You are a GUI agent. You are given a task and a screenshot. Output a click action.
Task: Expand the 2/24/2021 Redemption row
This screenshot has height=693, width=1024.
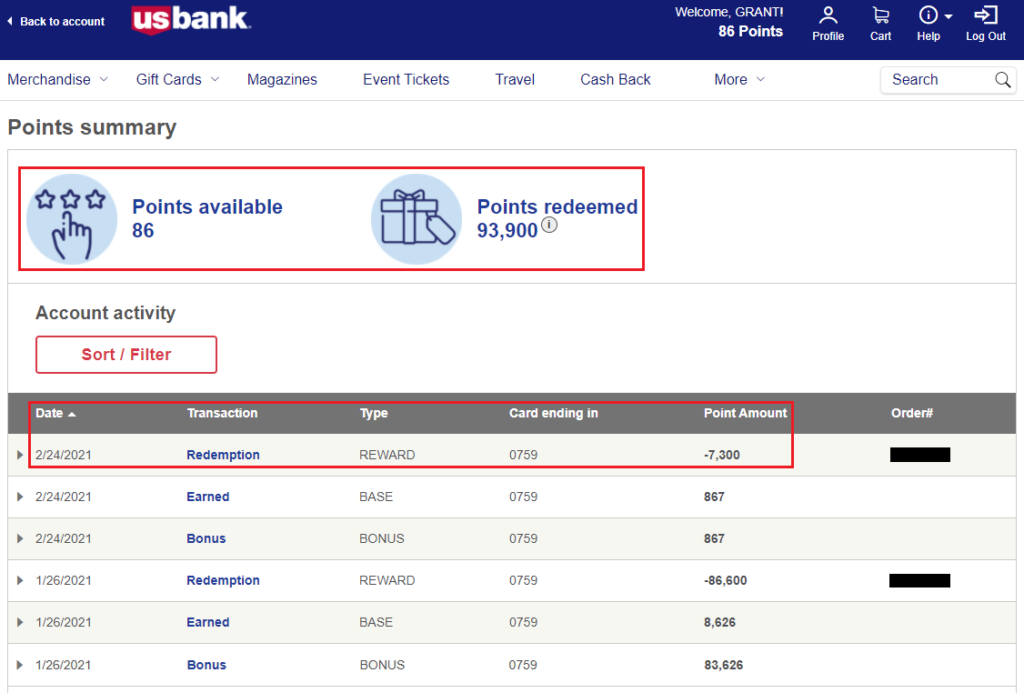(x=22, y=454)
